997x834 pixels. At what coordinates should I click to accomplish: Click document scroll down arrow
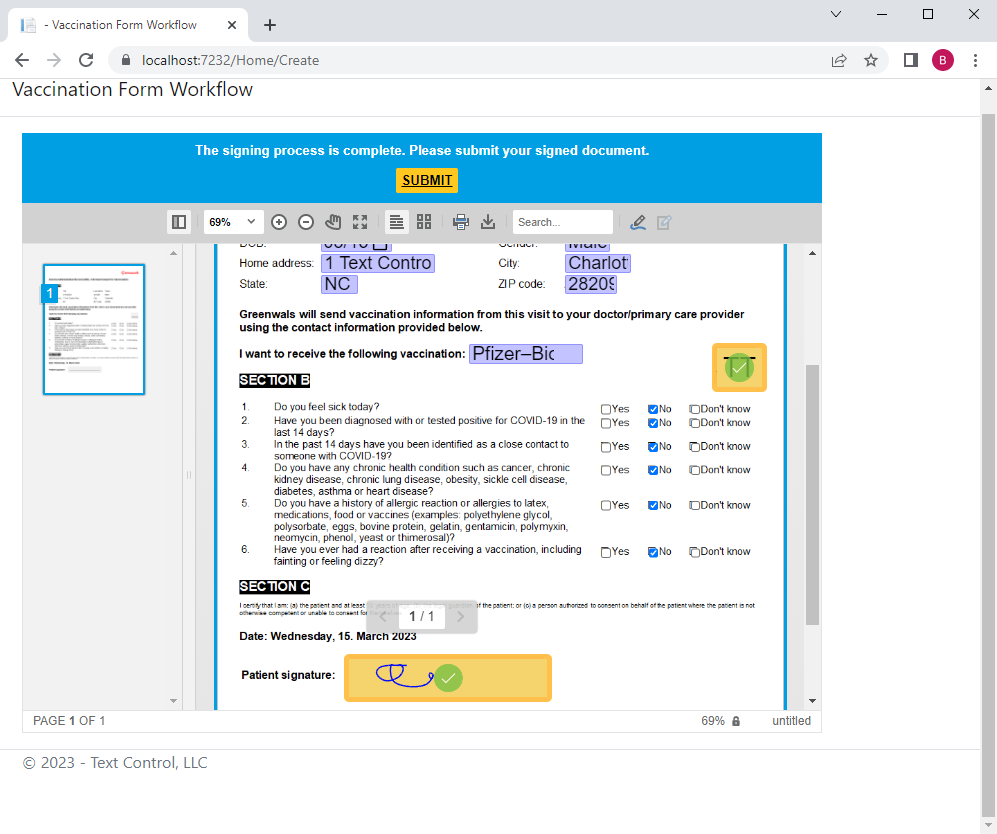812,701
